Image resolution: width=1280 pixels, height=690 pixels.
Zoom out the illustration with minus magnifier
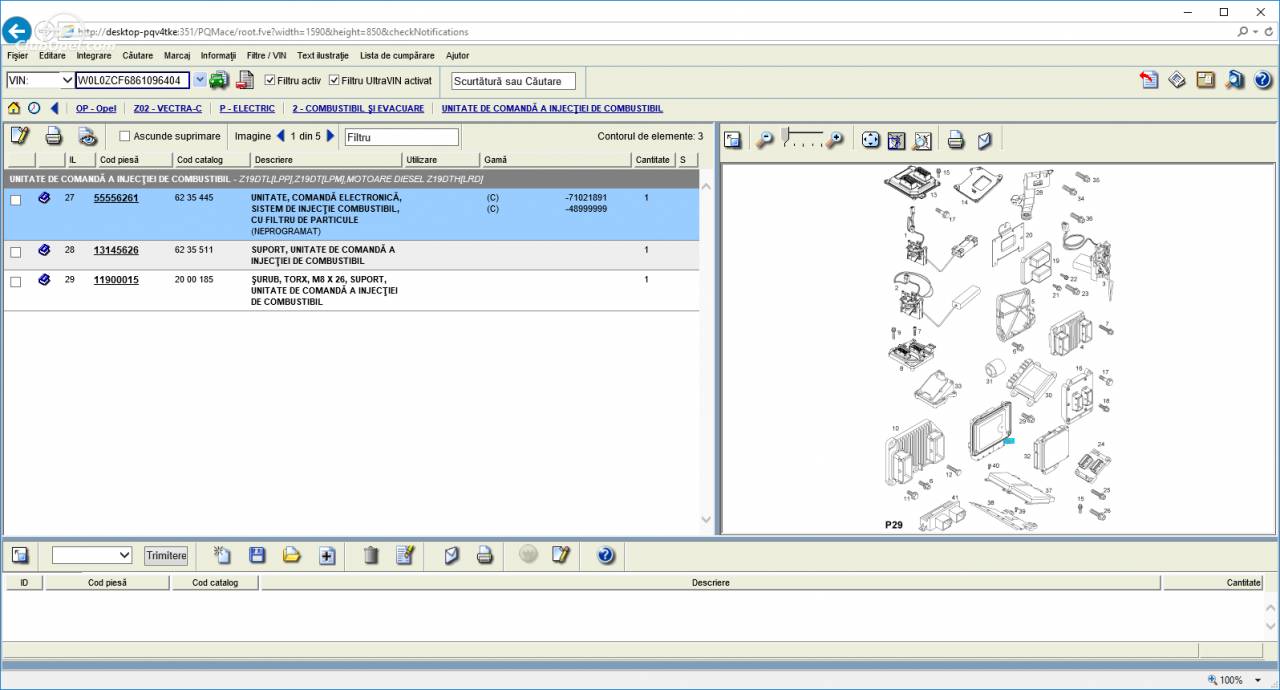click(765, 140)
